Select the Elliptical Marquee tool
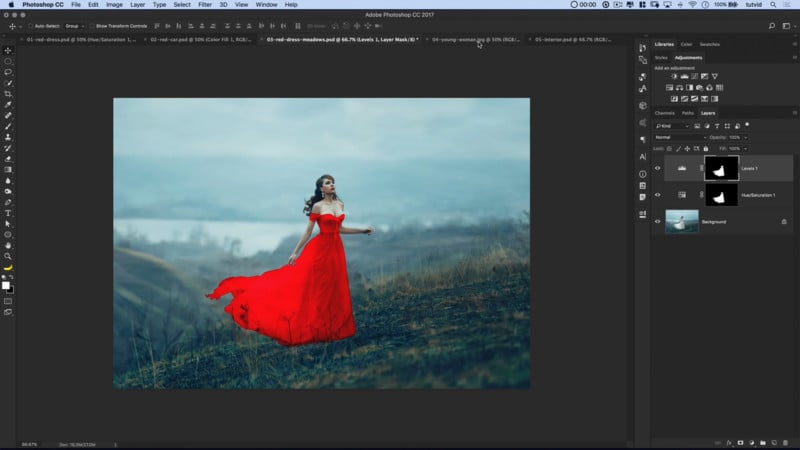Screen dimensions: 800x450 tap(8, 61)
